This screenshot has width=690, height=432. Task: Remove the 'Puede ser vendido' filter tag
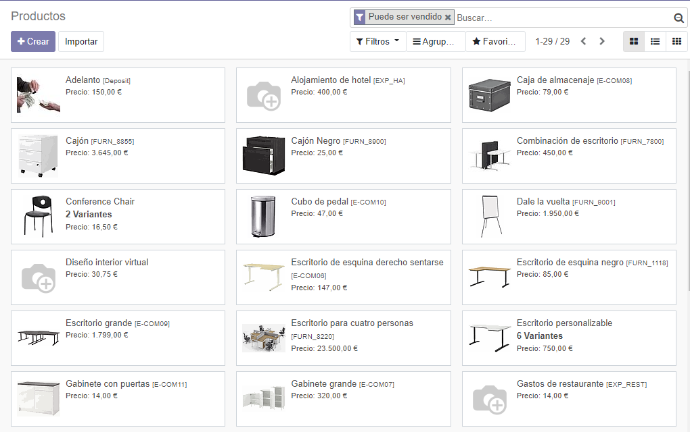coord(448,18)
